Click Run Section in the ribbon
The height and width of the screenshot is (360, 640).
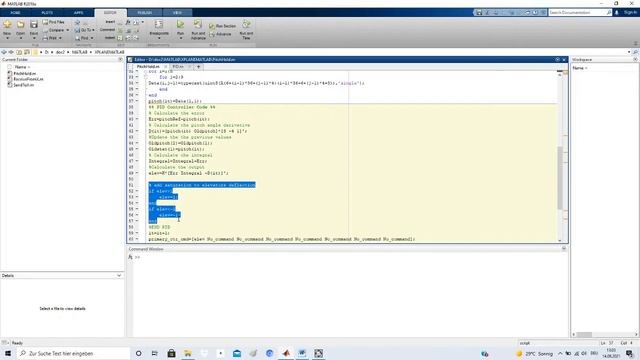coord(222,26)
